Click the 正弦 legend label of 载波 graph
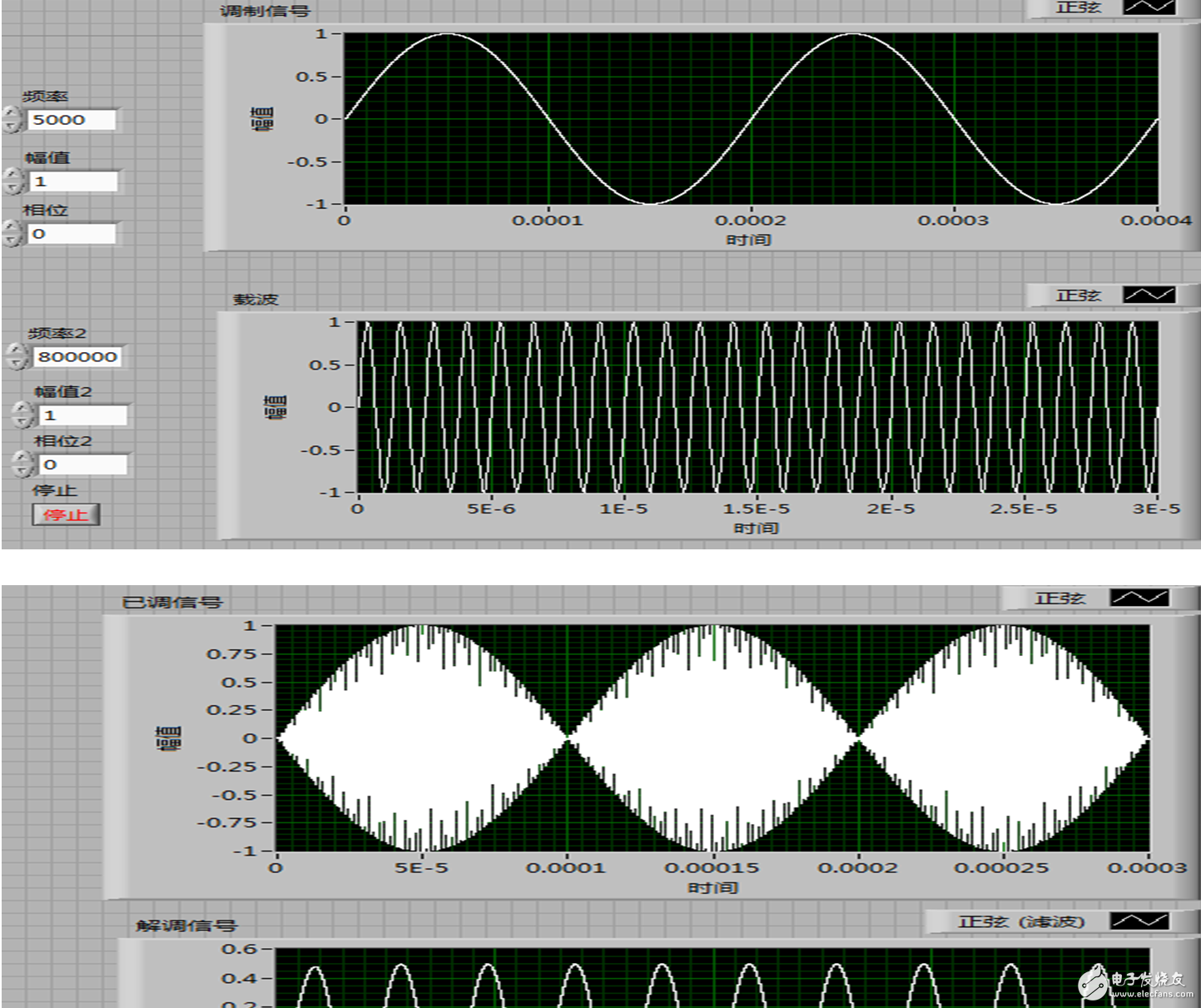 click(1078, 295)
